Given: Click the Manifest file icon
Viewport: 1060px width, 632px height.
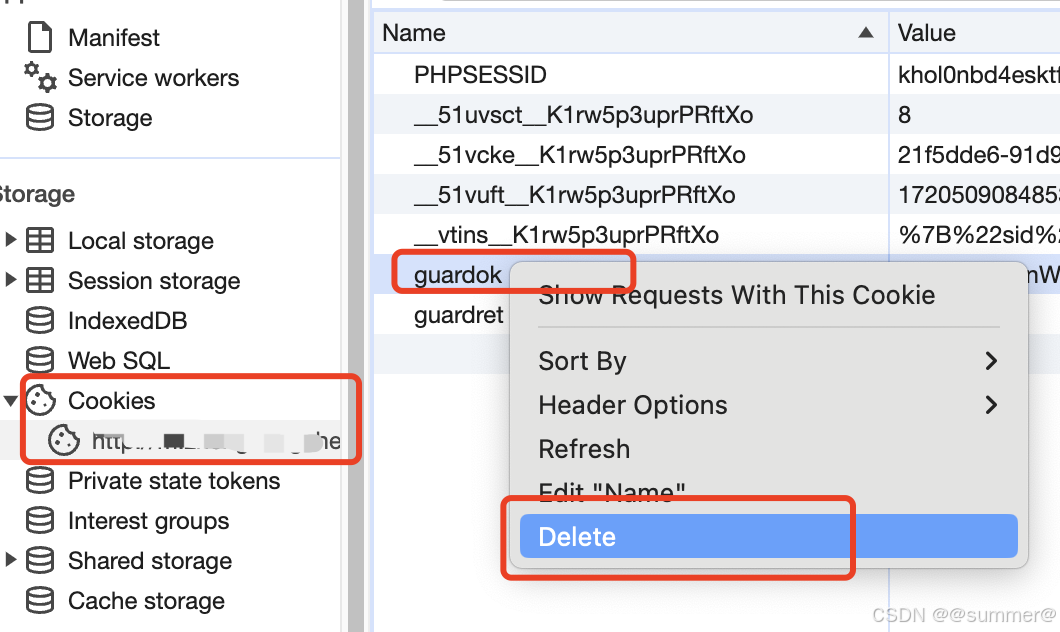Looking at the screenshot, I should click(40, 38).
